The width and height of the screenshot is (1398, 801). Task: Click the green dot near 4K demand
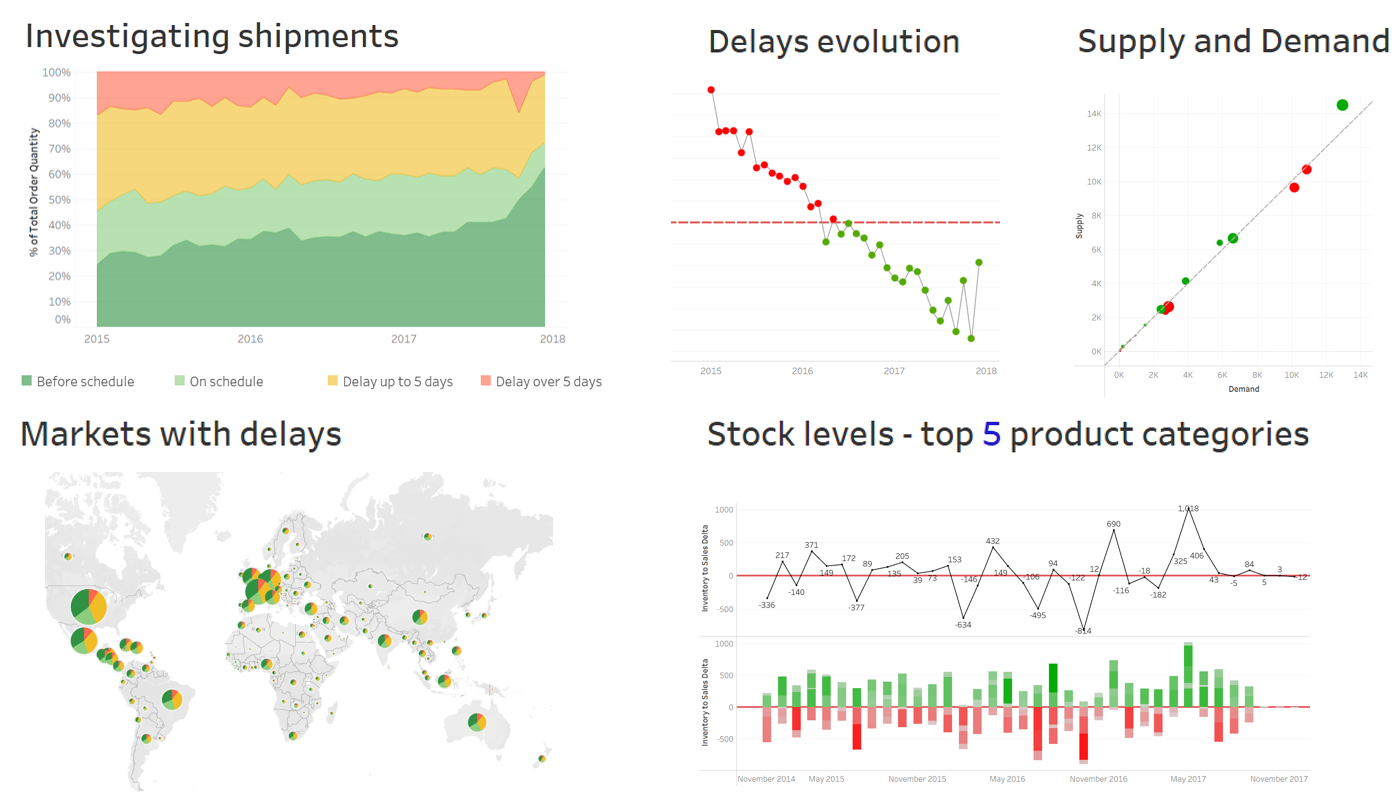click(1186, 282)
